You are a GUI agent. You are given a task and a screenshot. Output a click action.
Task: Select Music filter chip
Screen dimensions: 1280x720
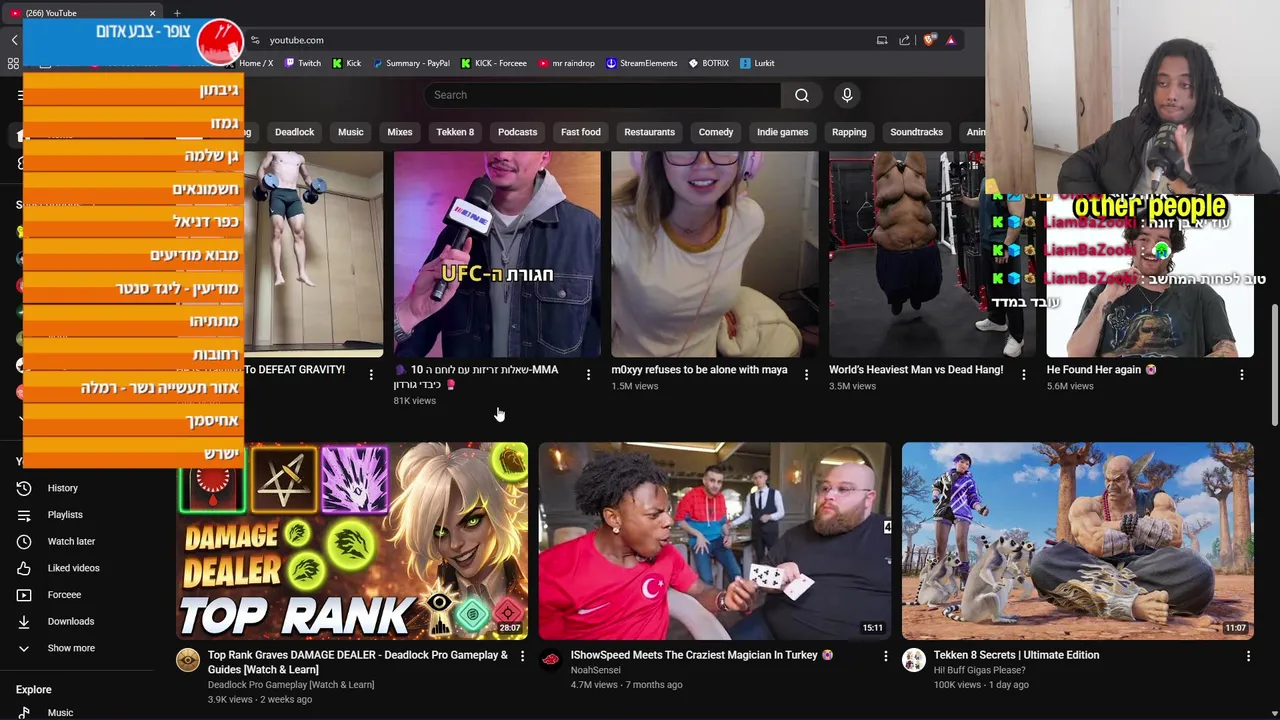point(350,132)
